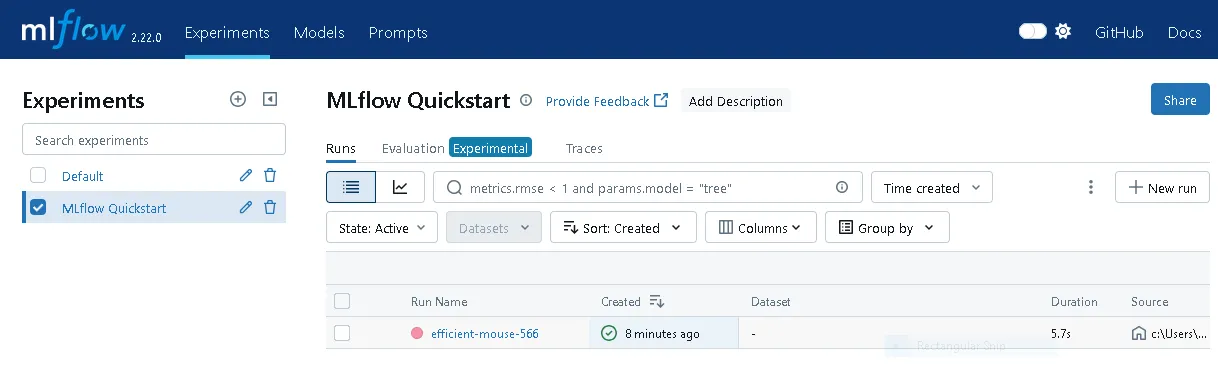
Task: Open the Provide Feedback link
Action: 607,101
